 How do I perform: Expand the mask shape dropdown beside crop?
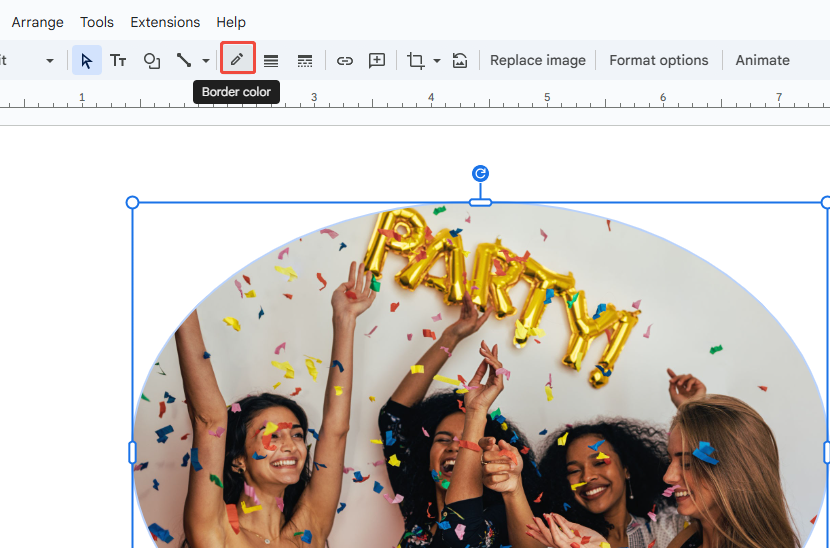coord(437,60)
